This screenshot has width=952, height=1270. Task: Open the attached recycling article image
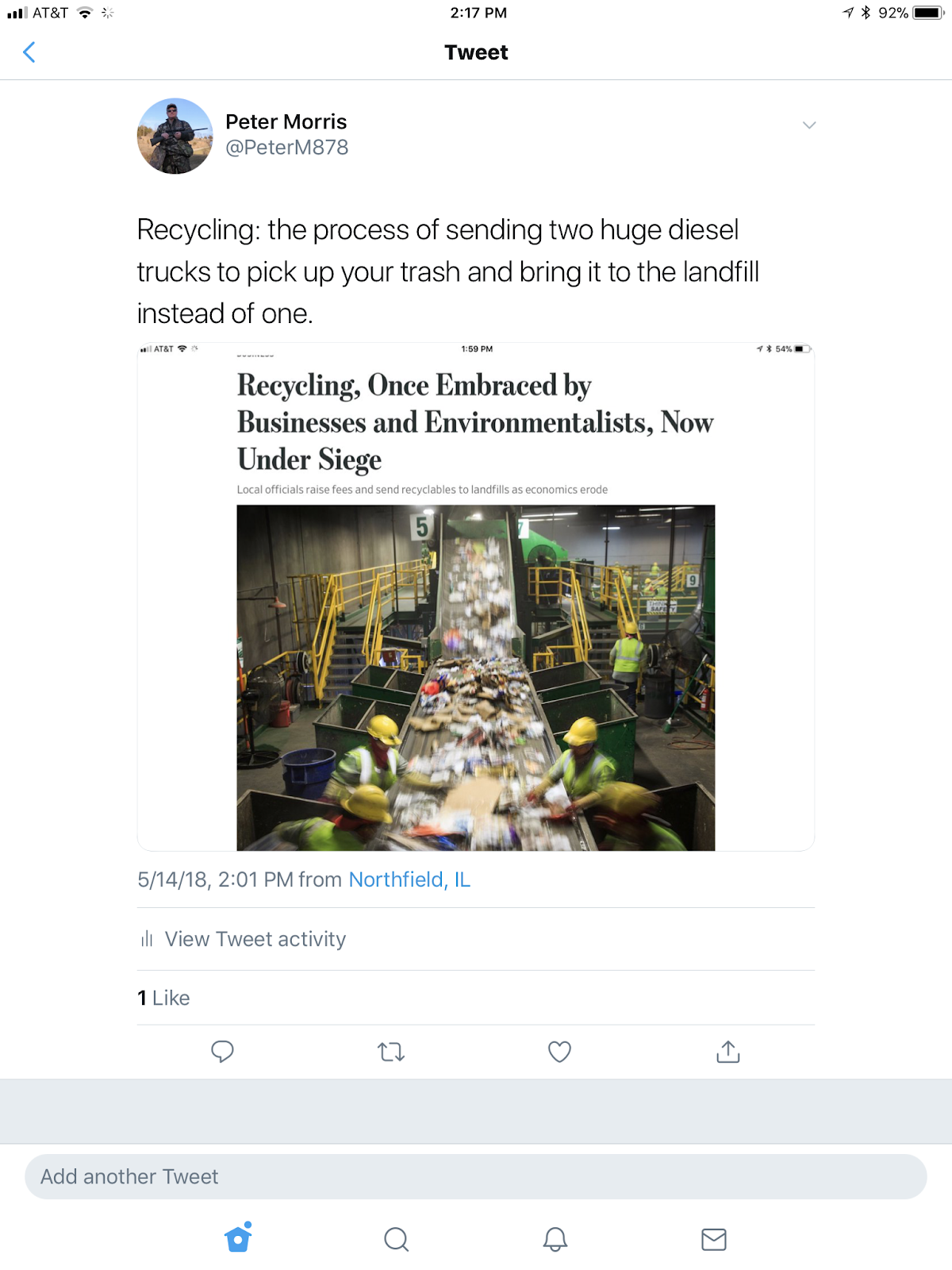pos(476,597)
